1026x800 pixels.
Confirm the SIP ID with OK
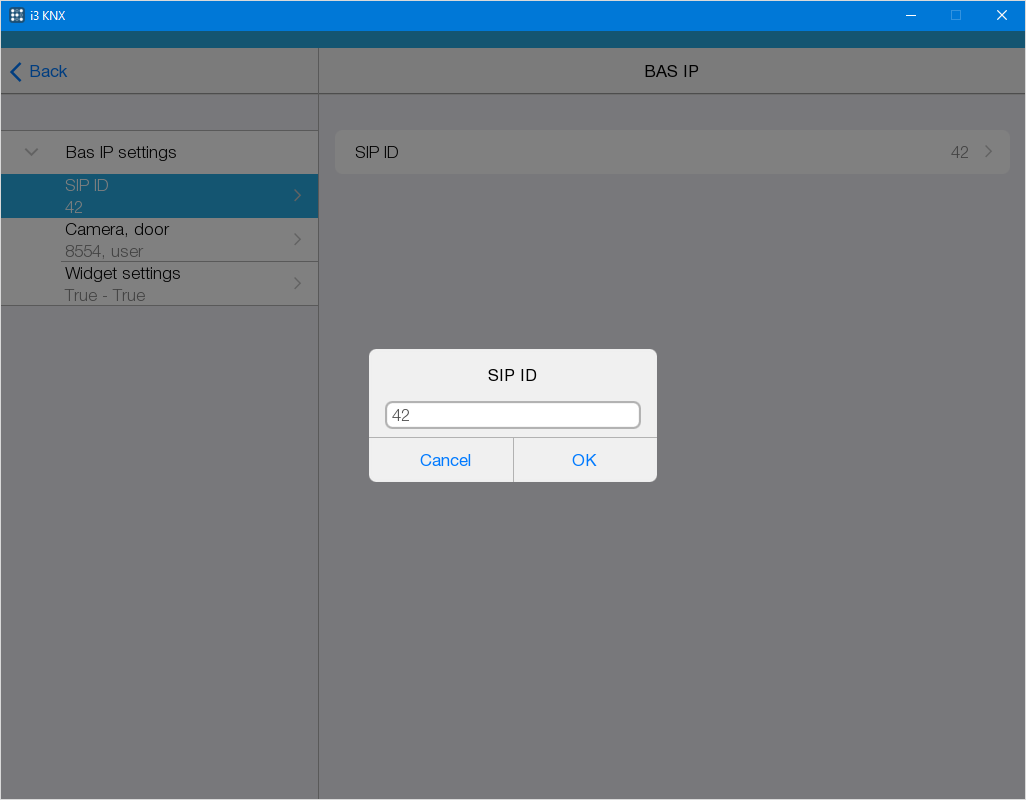(584, 460)
